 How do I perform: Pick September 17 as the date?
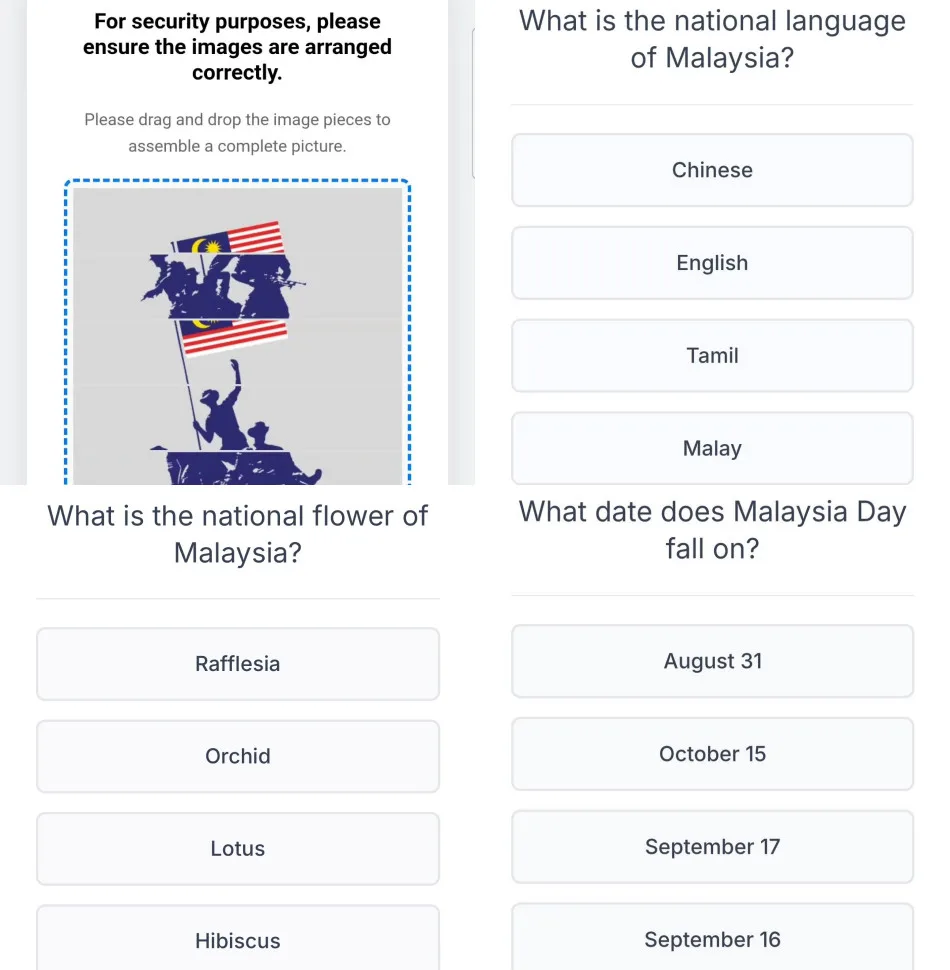(x=712, y=847)
